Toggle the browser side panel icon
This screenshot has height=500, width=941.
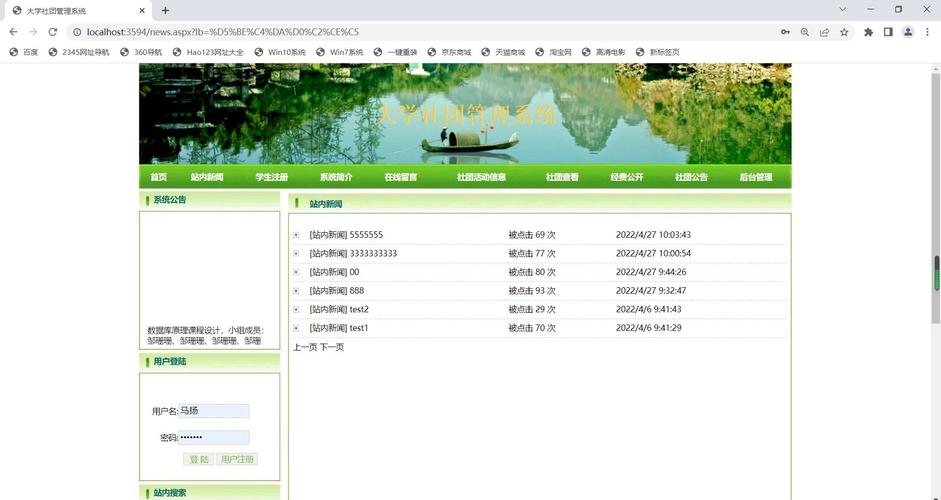[x=888, y=32]
